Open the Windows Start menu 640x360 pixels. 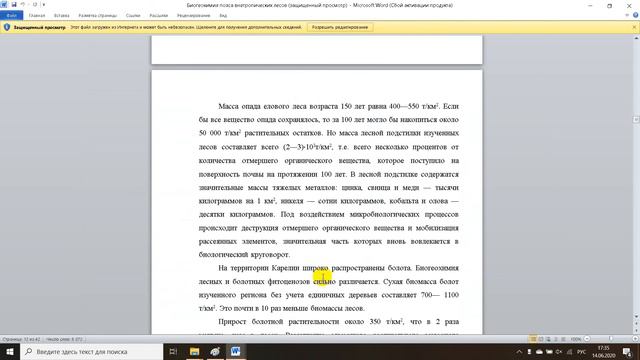(x=10, y=351)
